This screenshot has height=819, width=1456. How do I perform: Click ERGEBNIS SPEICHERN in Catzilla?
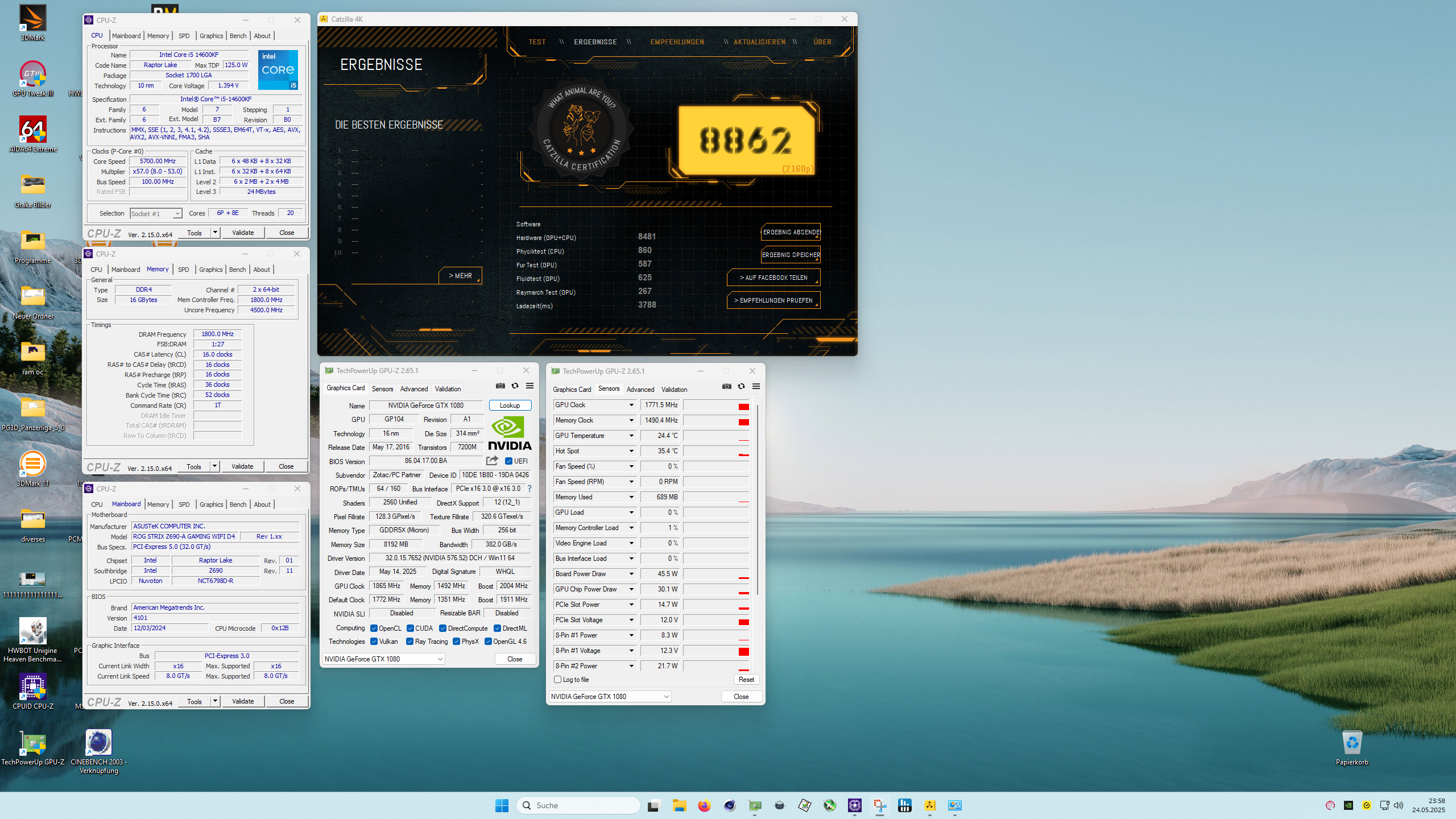pos(791,255)
